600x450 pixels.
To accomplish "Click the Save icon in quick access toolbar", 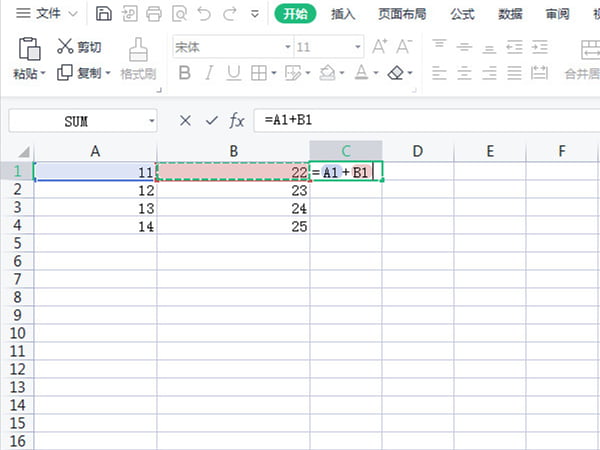I will pyautogui.click(x=105, y=14).
